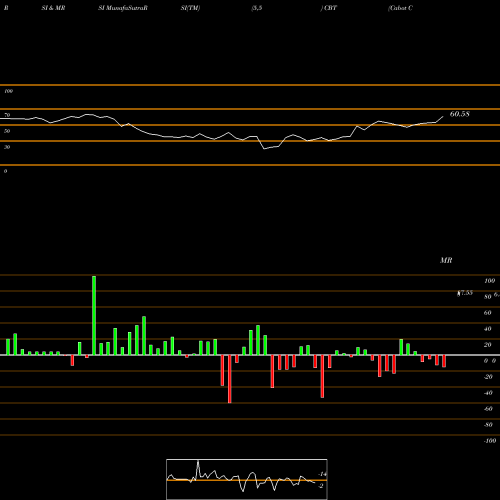The height and width of the screenshot is (500, 500).
Task: Click the 87.55 value near MR axis
Action: click(465, 293)
